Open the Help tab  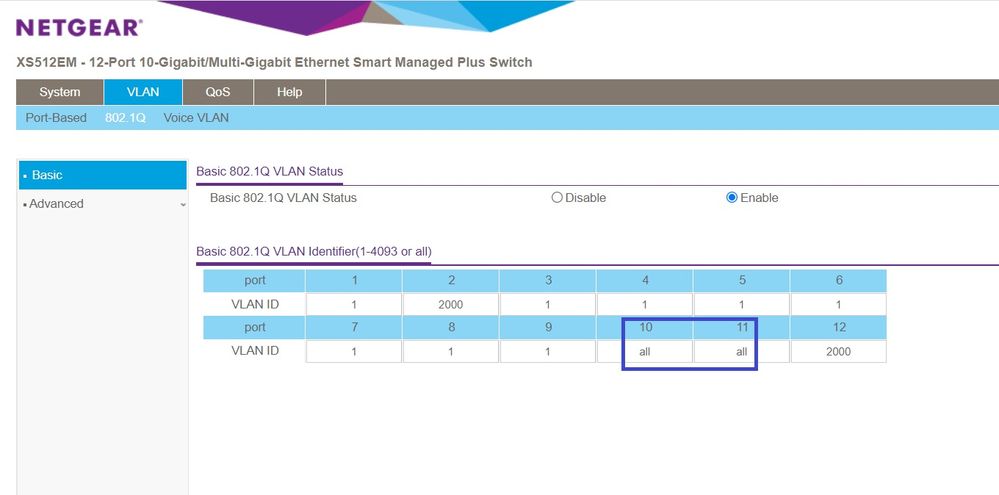point(289,92)
